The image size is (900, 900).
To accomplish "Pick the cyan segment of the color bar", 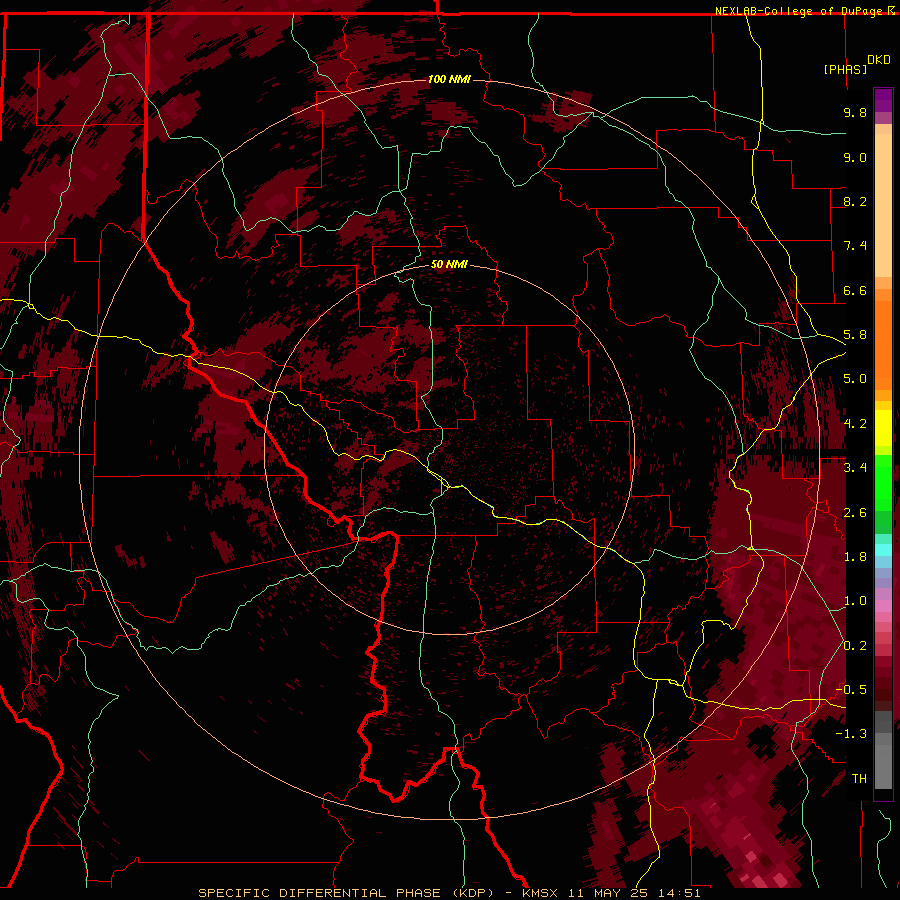I will point(883,550).
